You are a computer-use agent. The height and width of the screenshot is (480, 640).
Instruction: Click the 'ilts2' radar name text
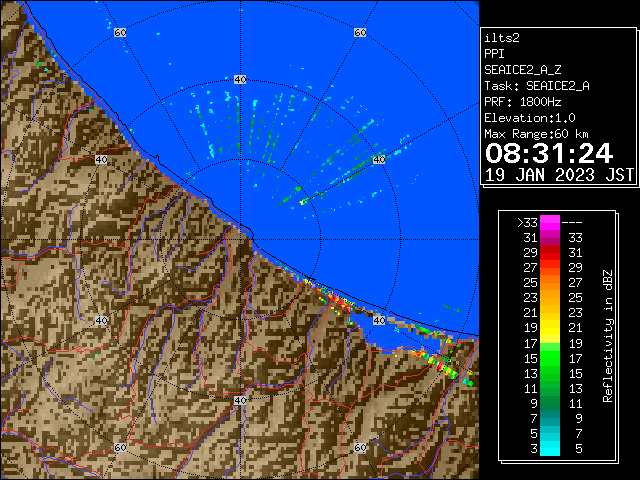point(502,38)
